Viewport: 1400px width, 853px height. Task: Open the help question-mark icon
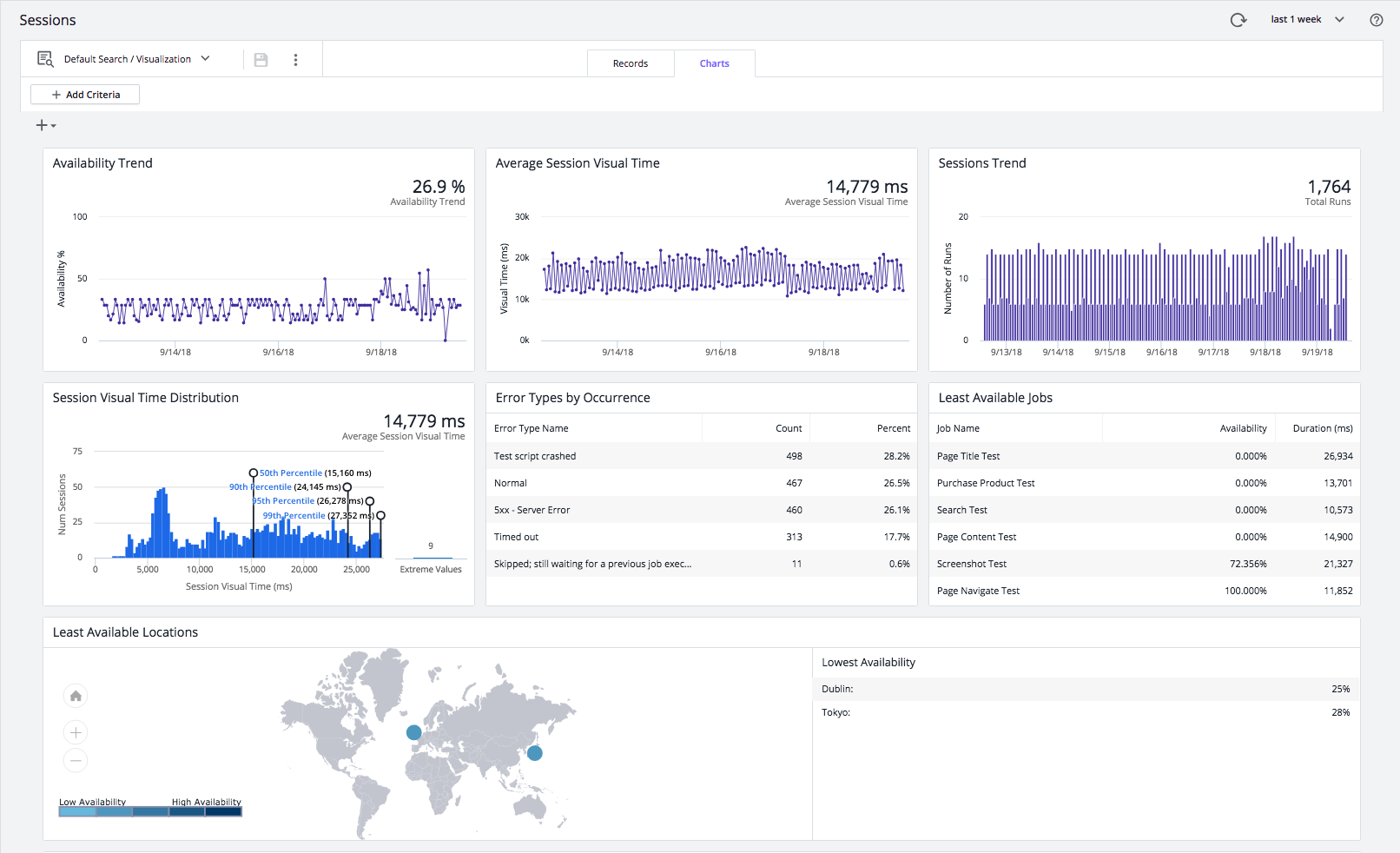click(x=1377, y=20)
